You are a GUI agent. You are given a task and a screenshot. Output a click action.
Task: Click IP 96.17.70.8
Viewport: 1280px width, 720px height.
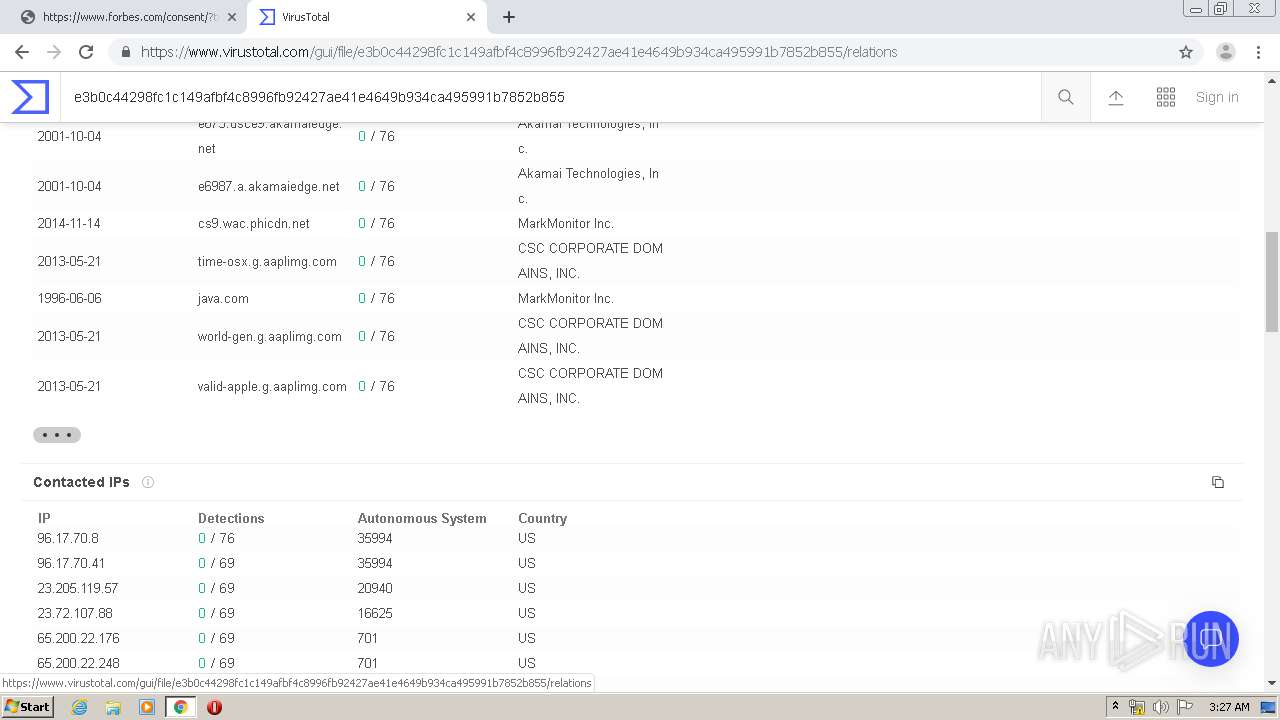pos(68,538)
